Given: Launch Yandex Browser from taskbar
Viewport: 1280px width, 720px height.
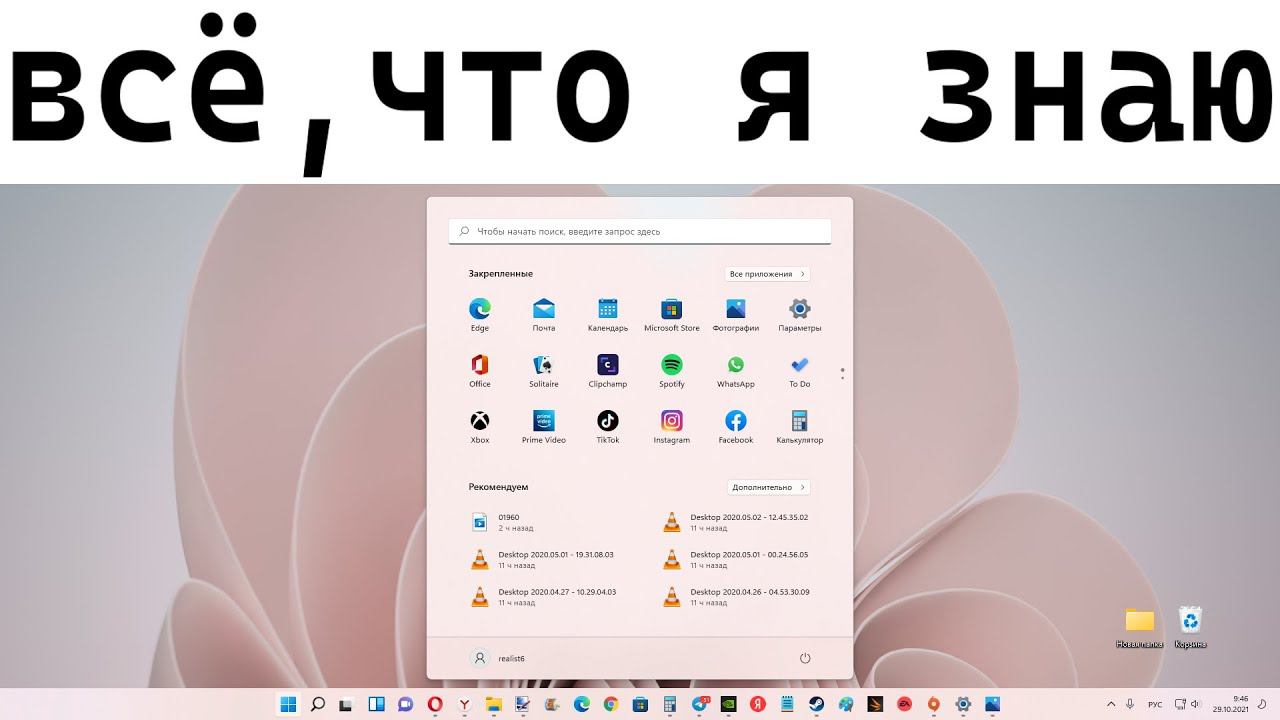Looking at the screenshot, I should pos(465,704).
